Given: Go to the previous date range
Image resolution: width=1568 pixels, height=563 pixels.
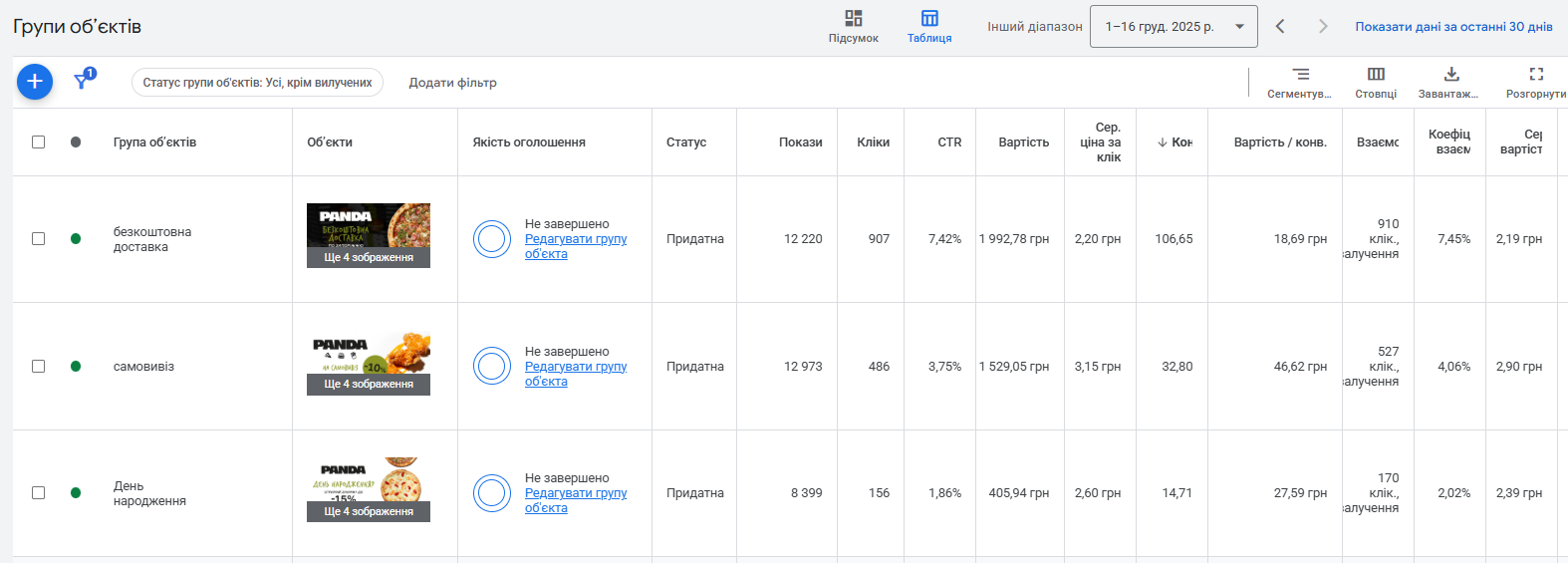Looking at the screenshot, I should pos(1280,27).
